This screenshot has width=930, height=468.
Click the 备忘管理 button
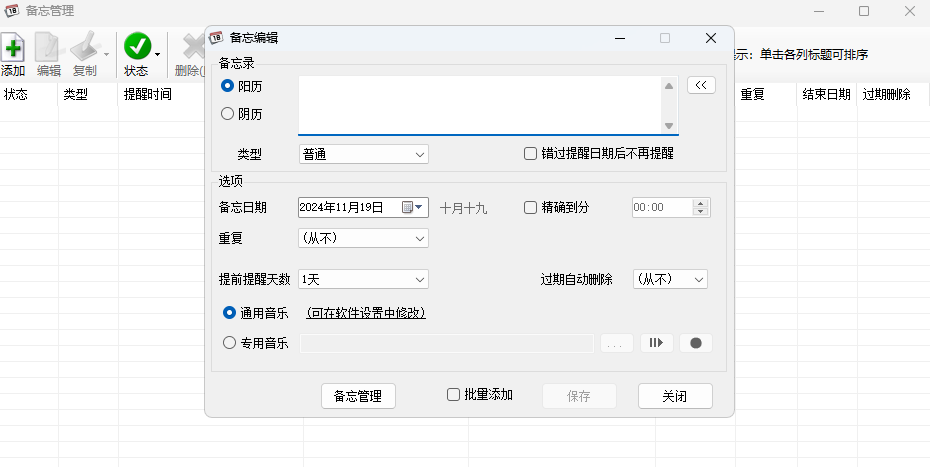pyautogui.click(x=358, y=396)
